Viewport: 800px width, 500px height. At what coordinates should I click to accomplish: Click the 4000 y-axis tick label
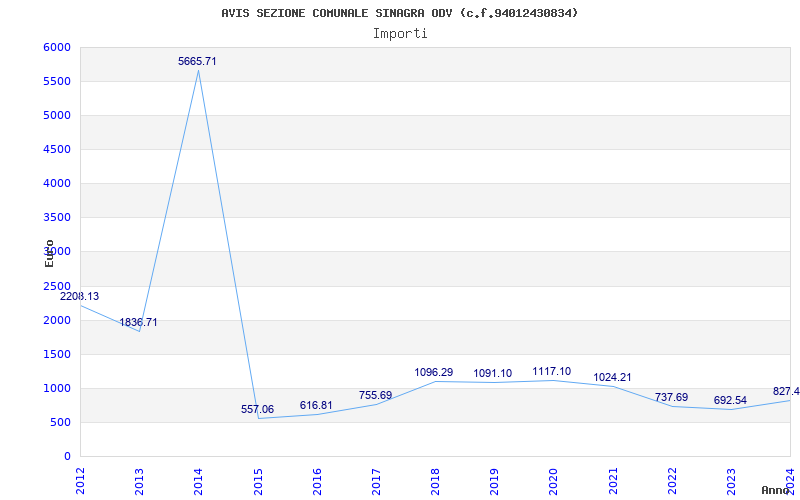(57, 183)
